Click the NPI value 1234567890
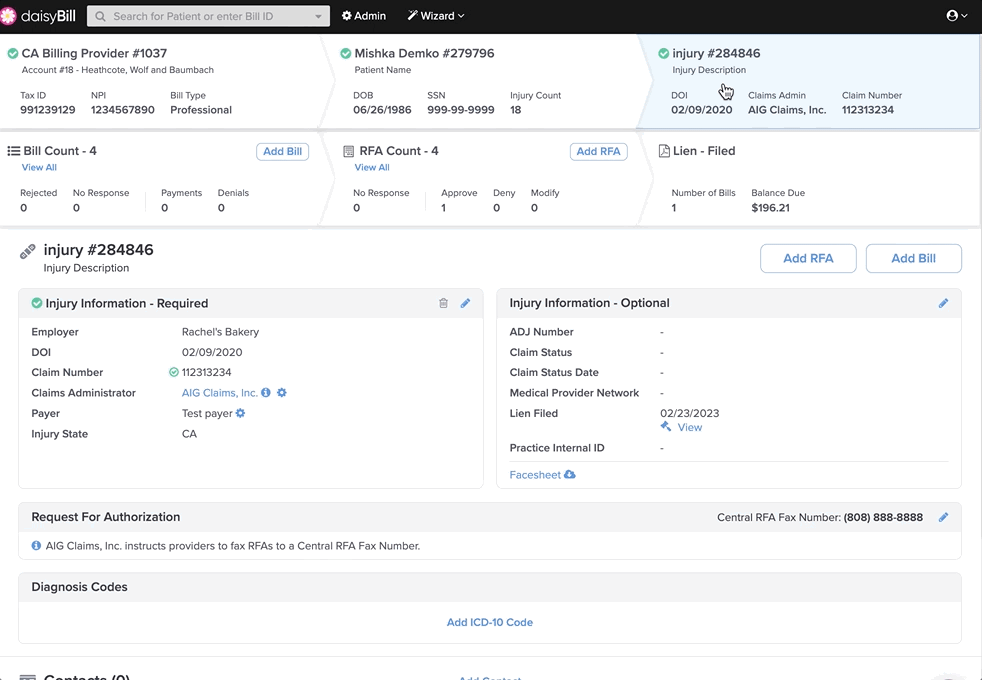 (x=123, y=110)
